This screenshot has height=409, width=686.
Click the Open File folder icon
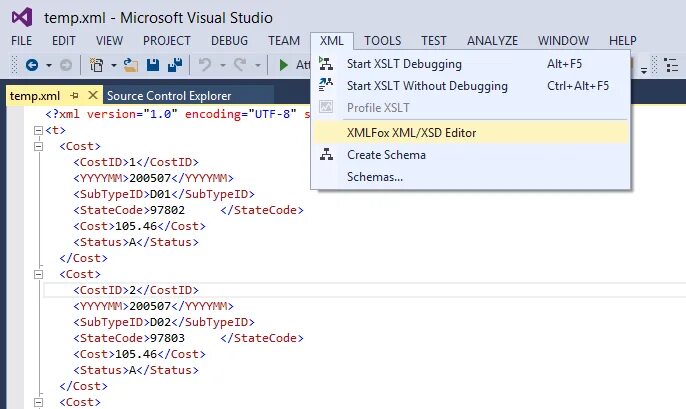coord(133,65)
